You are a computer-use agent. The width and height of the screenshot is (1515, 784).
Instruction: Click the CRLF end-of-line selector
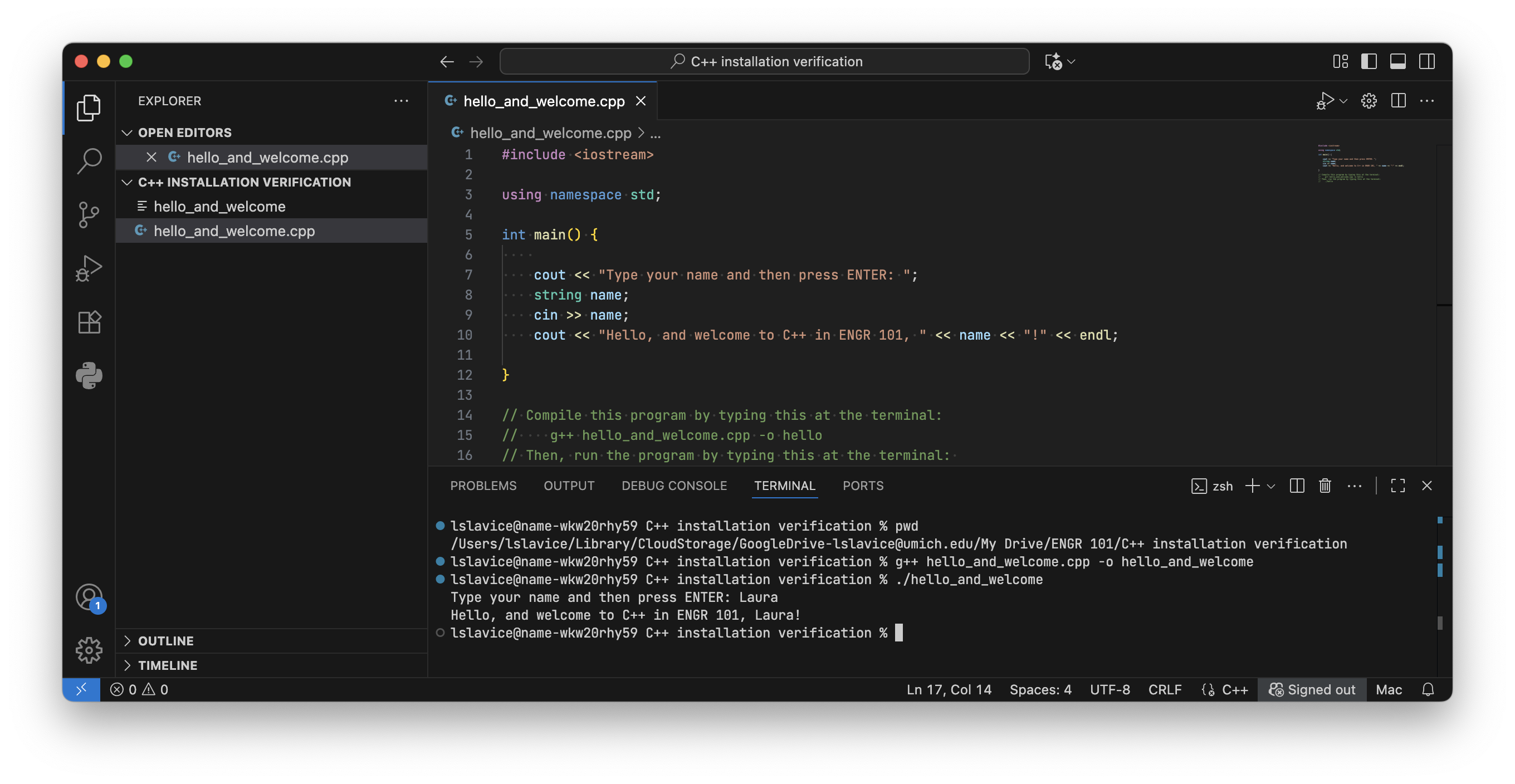[1165, 689]
